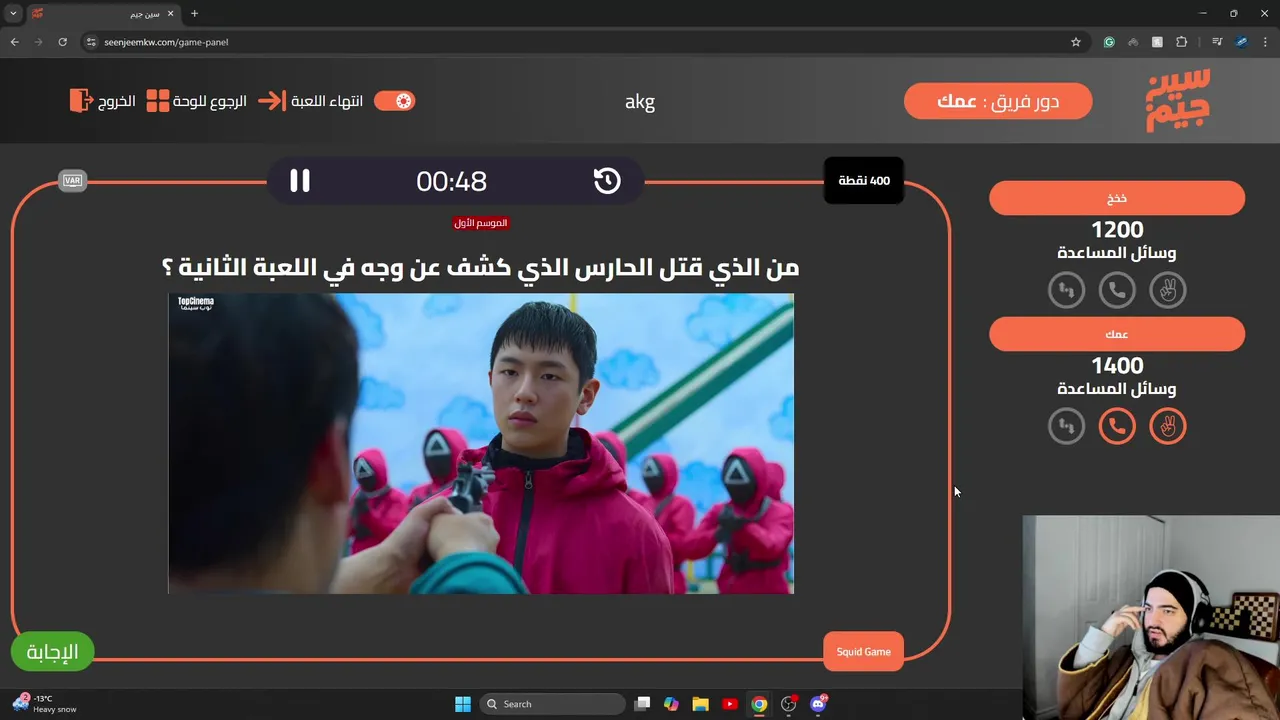Open File Explorer from the taskbar
This screenshot has height=720, width=1280.
tap(700, 704)
